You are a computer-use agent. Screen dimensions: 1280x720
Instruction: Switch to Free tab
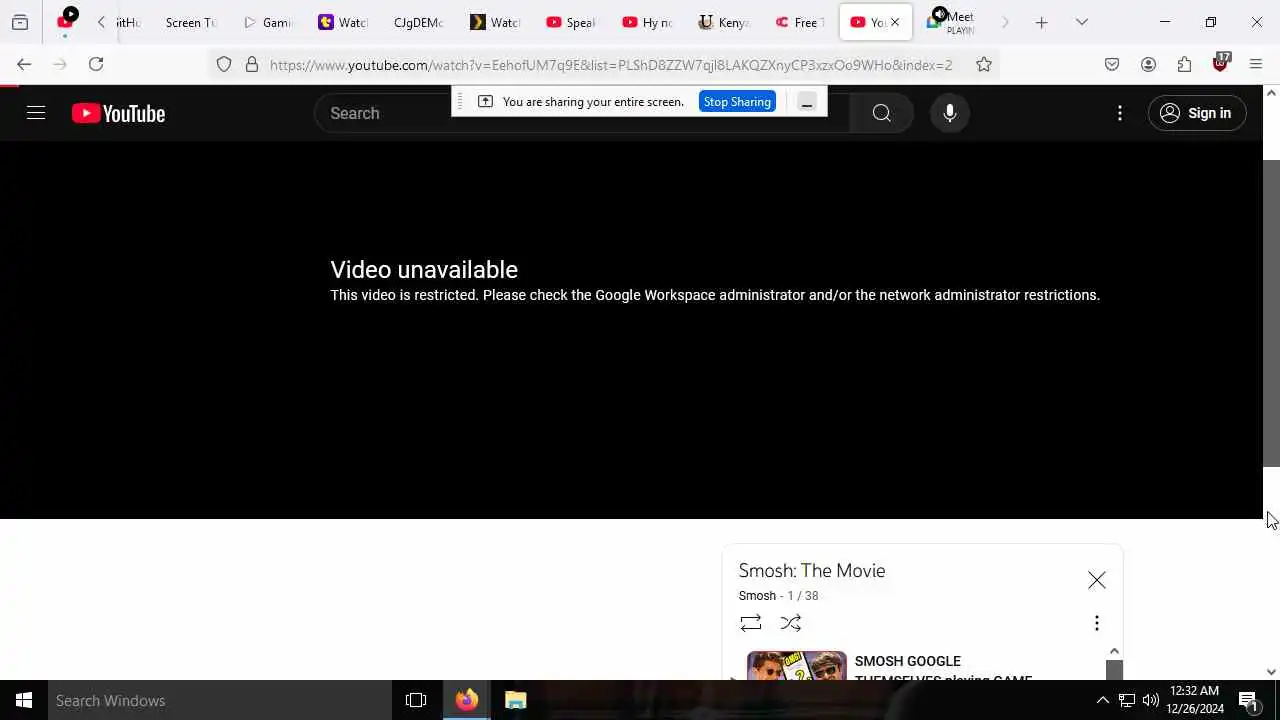click(800, 22)
